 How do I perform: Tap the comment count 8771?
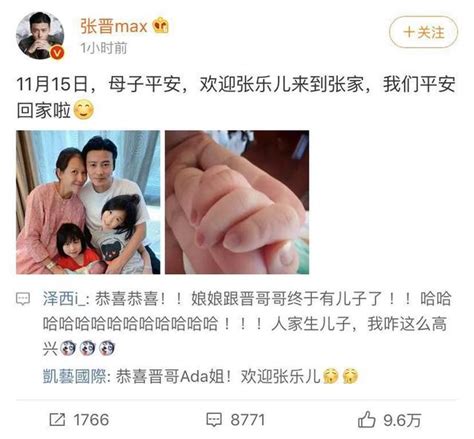pos(248,420)
